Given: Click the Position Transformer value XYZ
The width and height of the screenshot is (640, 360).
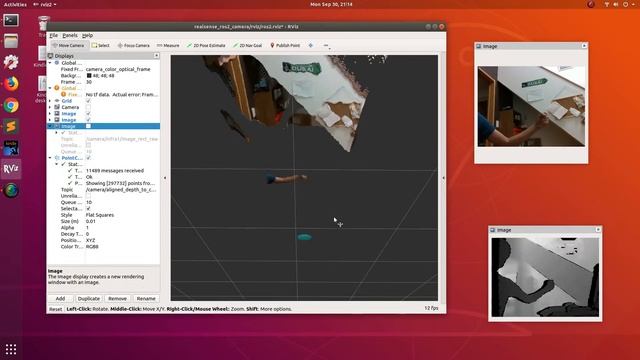Looking at the screenshot, I should point(90,240).
